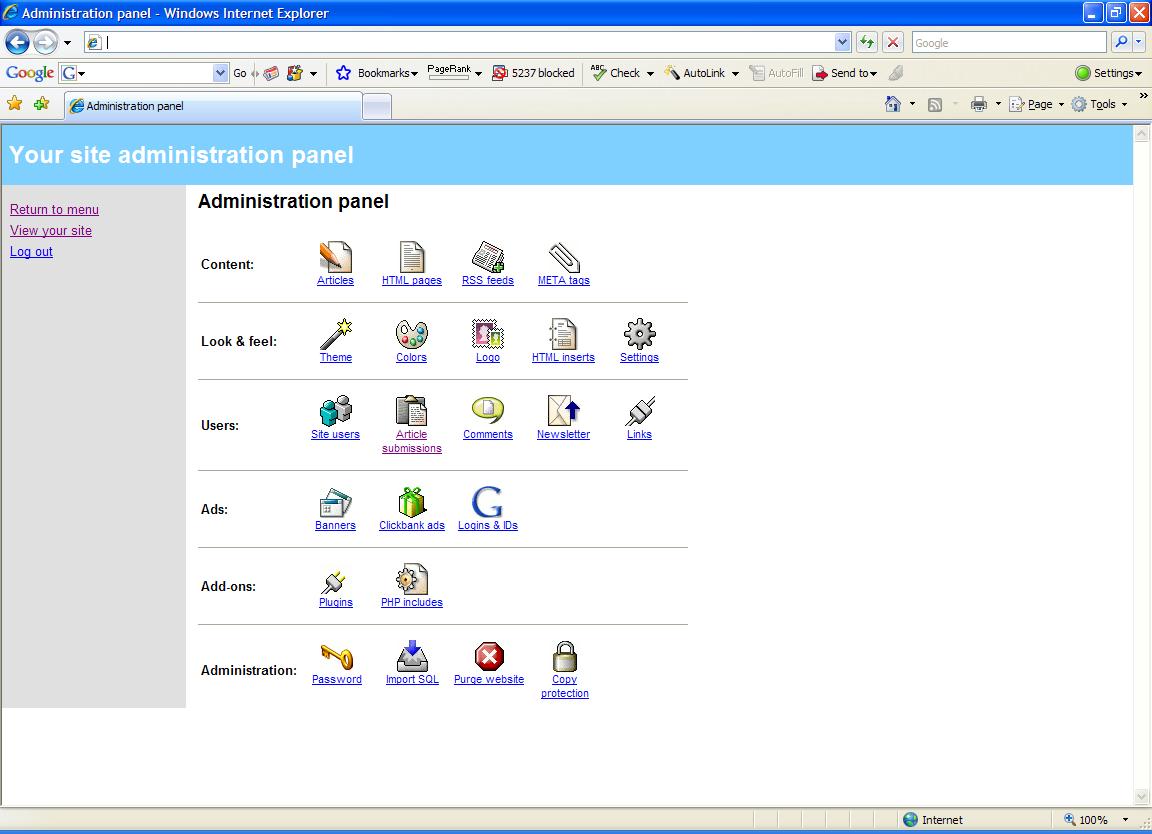The image size is (1152, 834).
Task: Click the Google search box at top right
Action: pos(1009,43)
